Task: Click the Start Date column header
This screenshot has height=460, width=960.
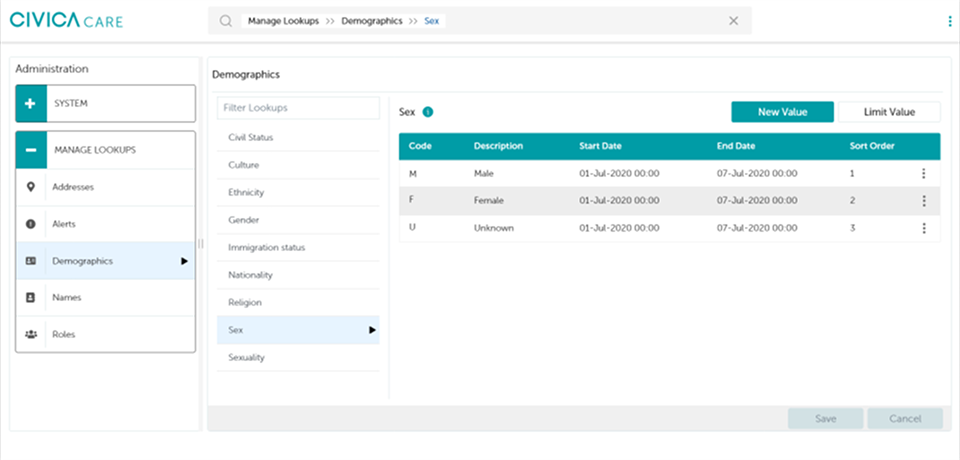Action: [x=600, y=146]
